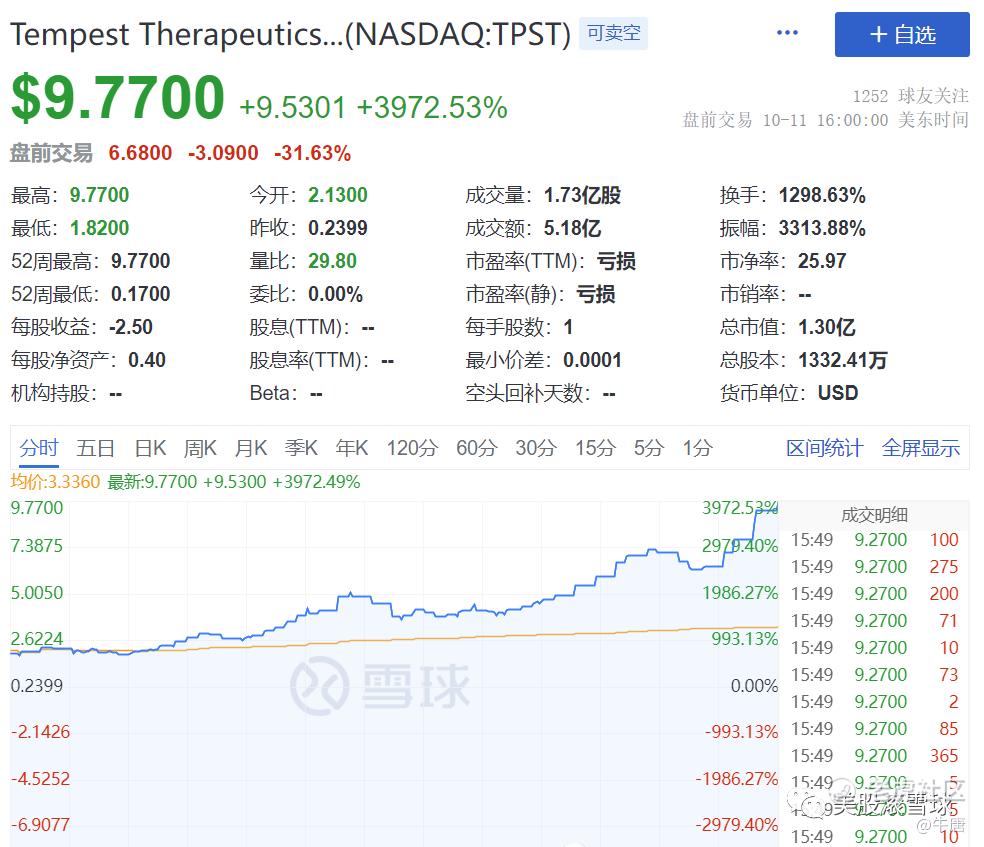This screenshot has width=984, height=847.
Task: Switch to the 五日 five-day tab
Action: (95, 448)
